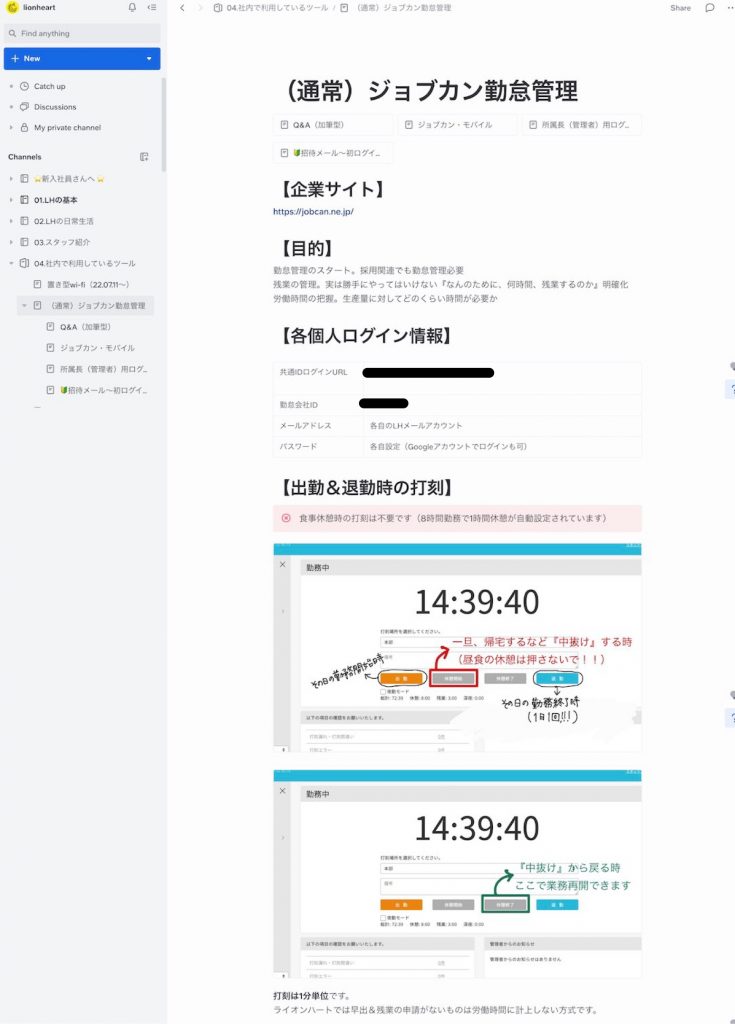Click the Channels section header

tap(25, 157)
